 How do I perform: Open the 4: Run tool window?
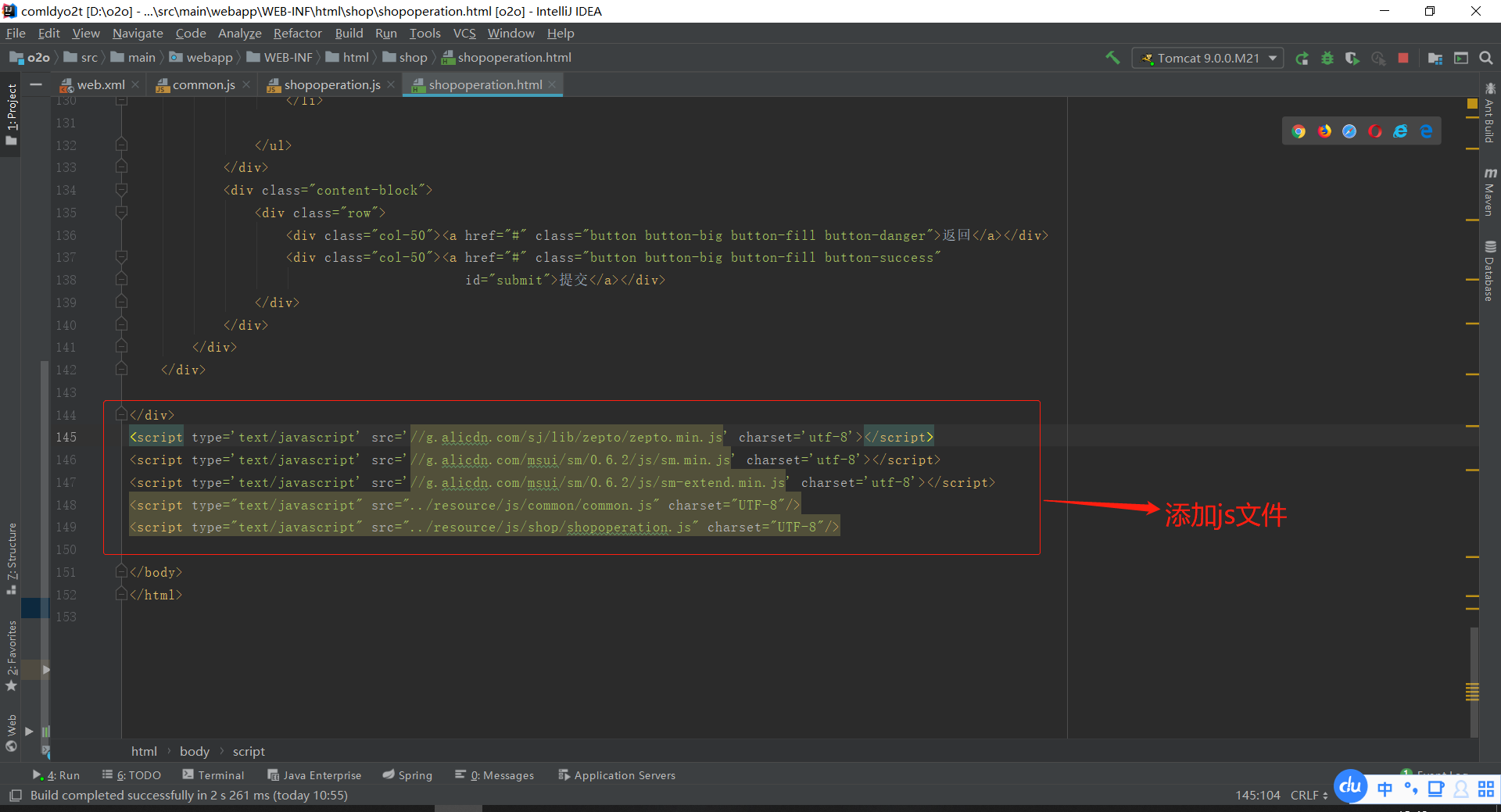[56, 775]
